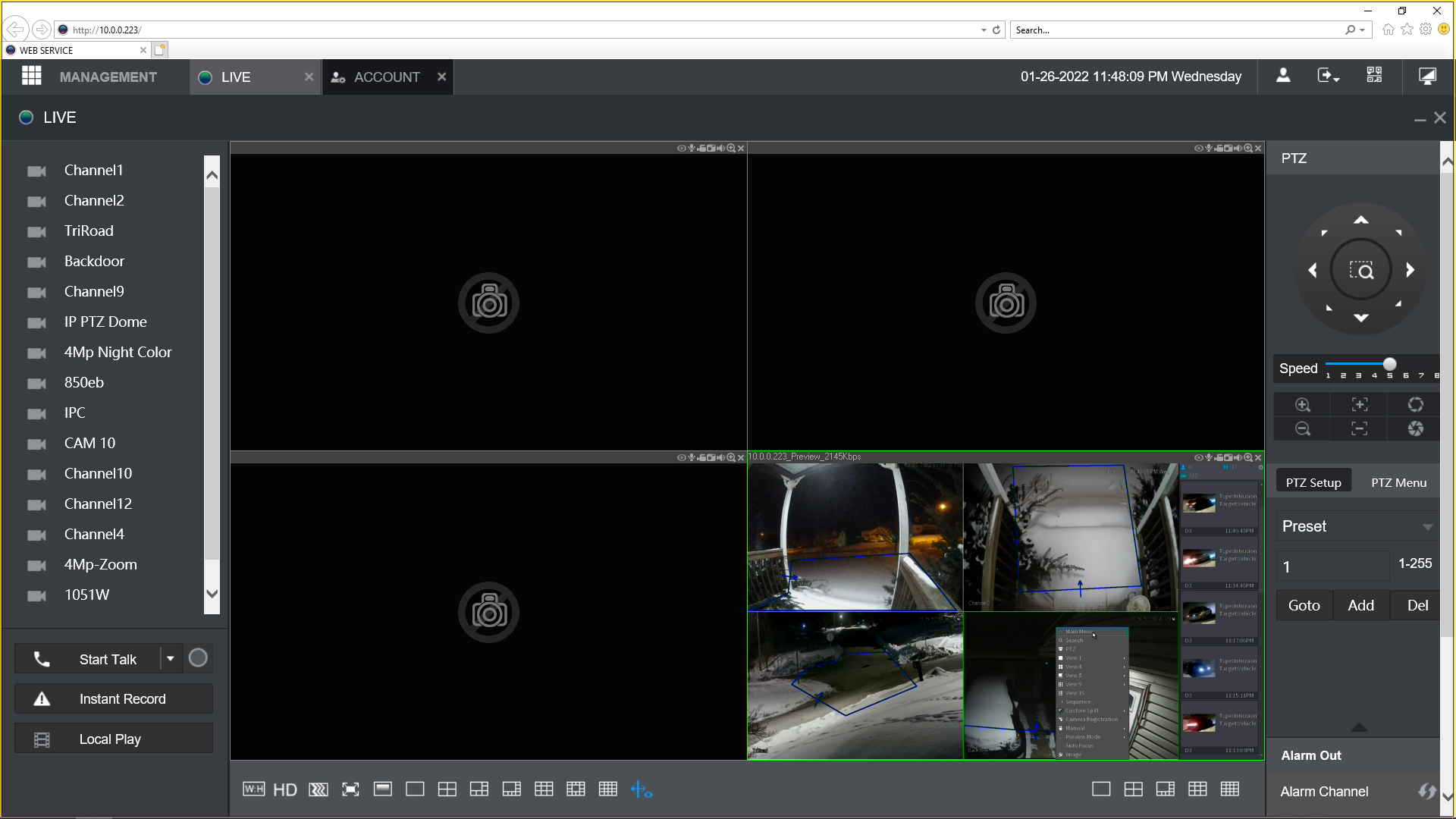Select sixteen-split layout in left group
The image size is (1456, 819).
pyautogui.click(x=608, y=789)
